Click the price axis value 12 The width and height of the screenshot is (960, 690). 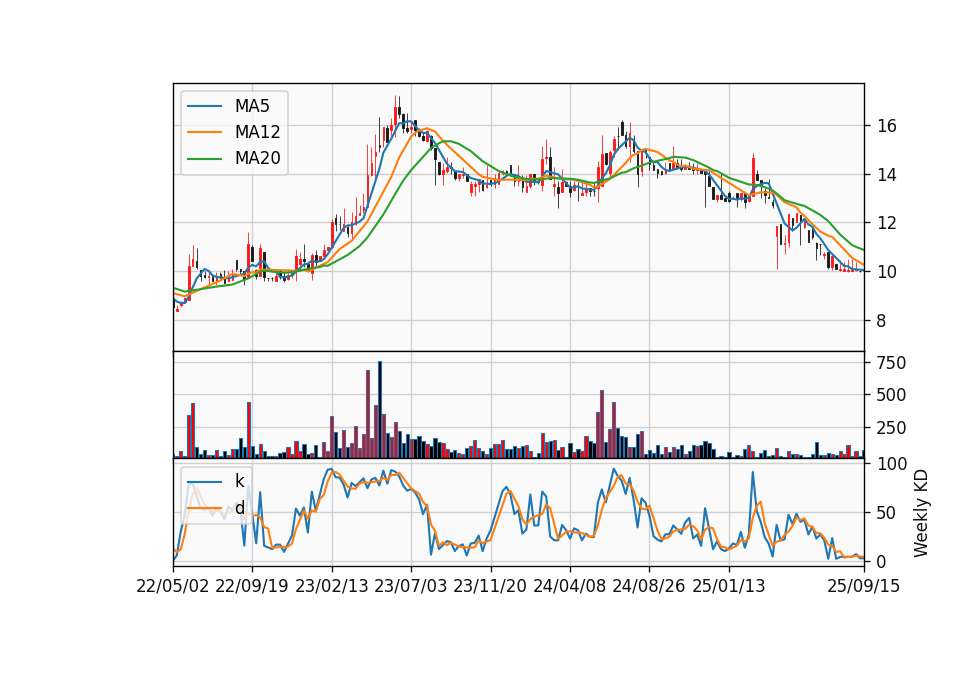click(x=887, y=223)
